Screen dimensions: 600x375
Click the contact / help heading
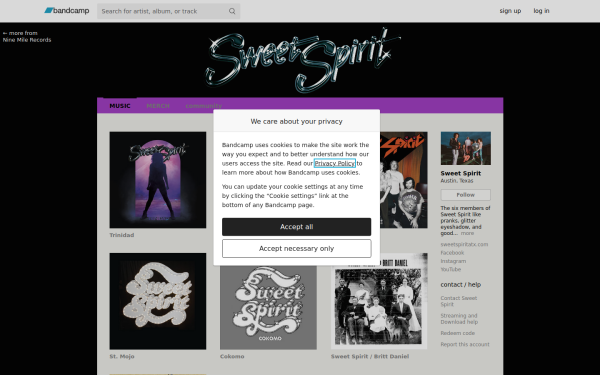pos(461,285)
